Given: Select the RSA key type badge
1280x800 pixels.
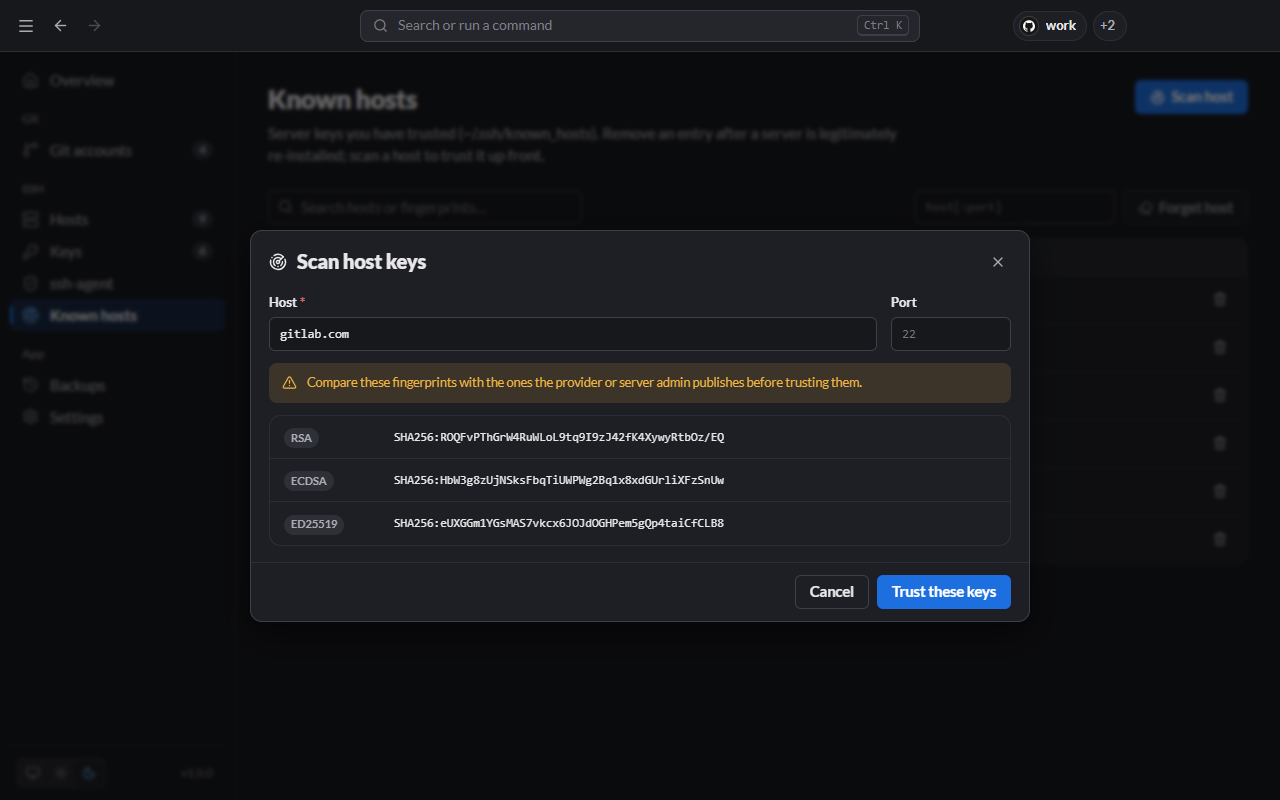Looking at the screenshot, I should (301, 438).
